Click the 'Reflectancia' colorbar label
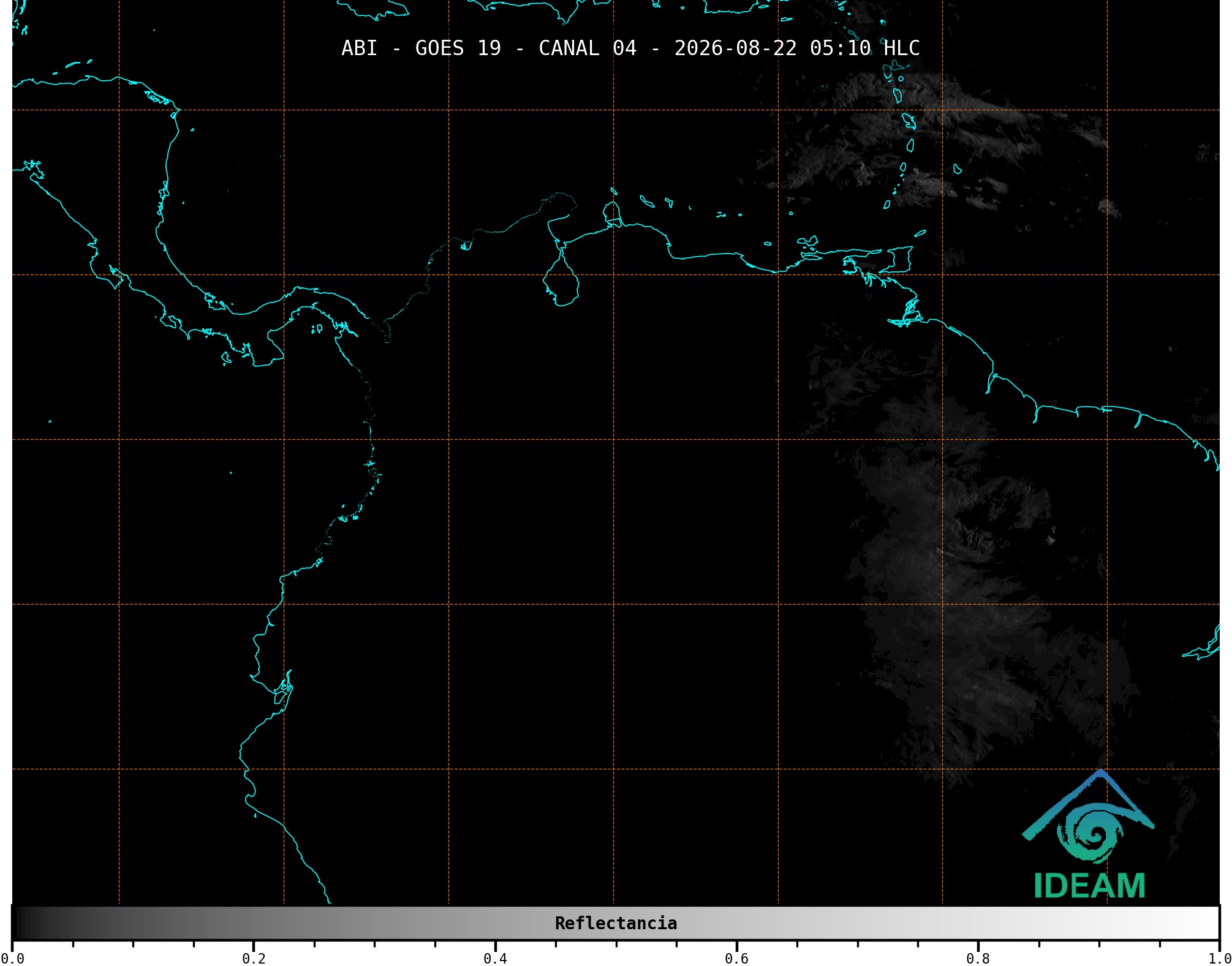Screen dimensions: 1232x966 616,923
